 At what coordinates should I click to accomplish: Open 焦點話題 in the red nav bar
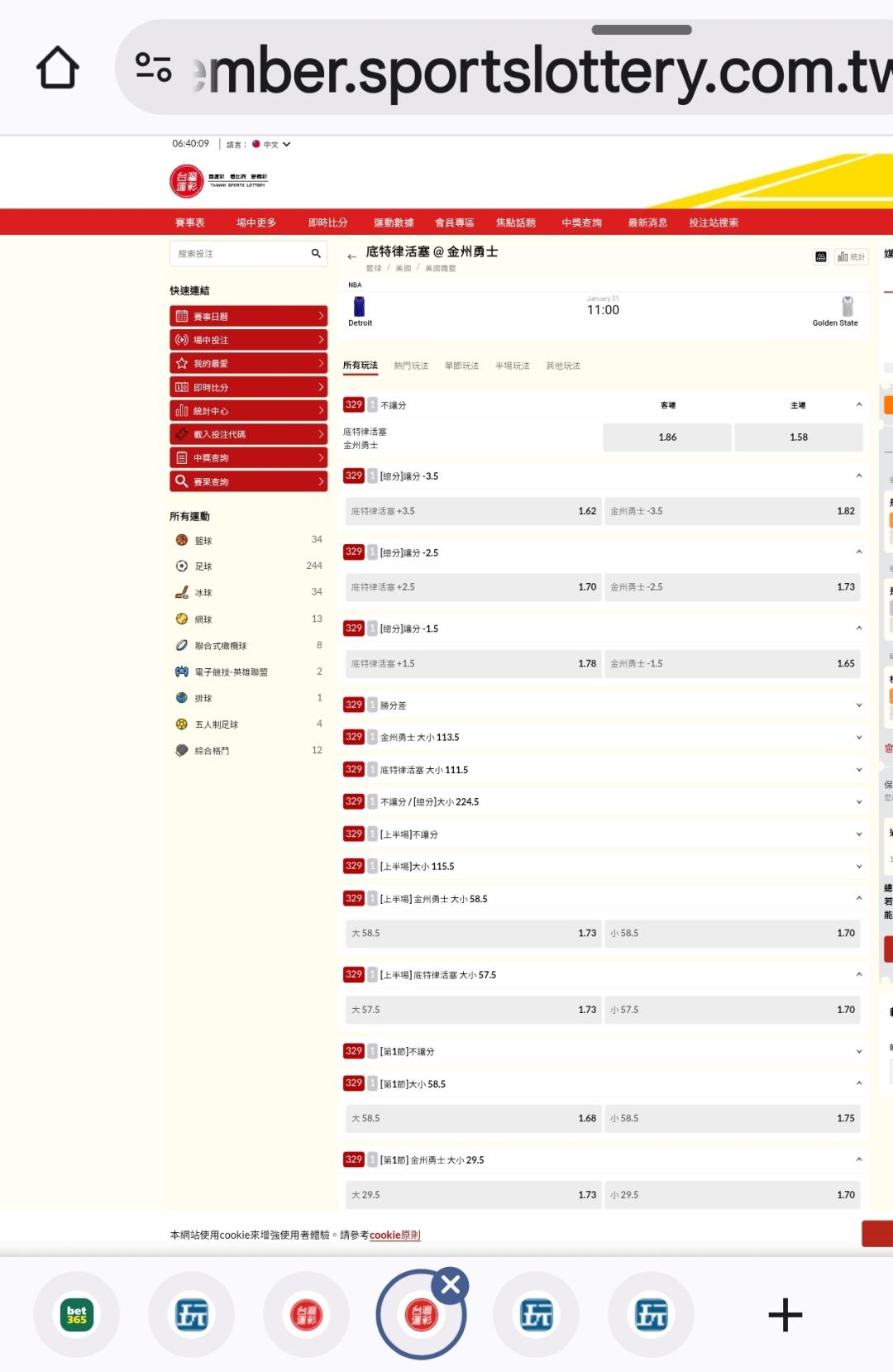pyautogui.click(x=516, y=222)
